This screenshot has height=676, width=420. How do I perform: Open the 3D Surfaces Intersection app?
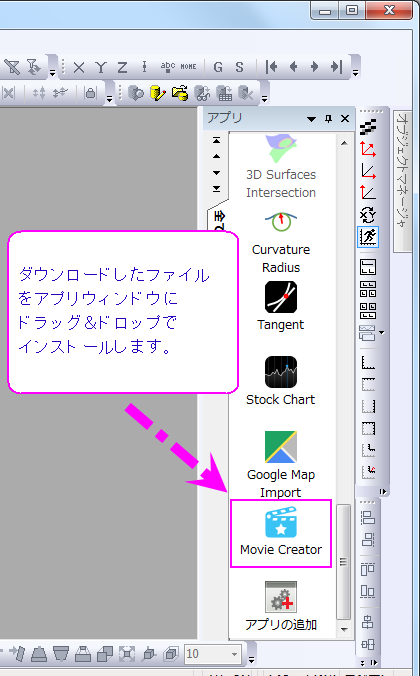click(281, 167)
